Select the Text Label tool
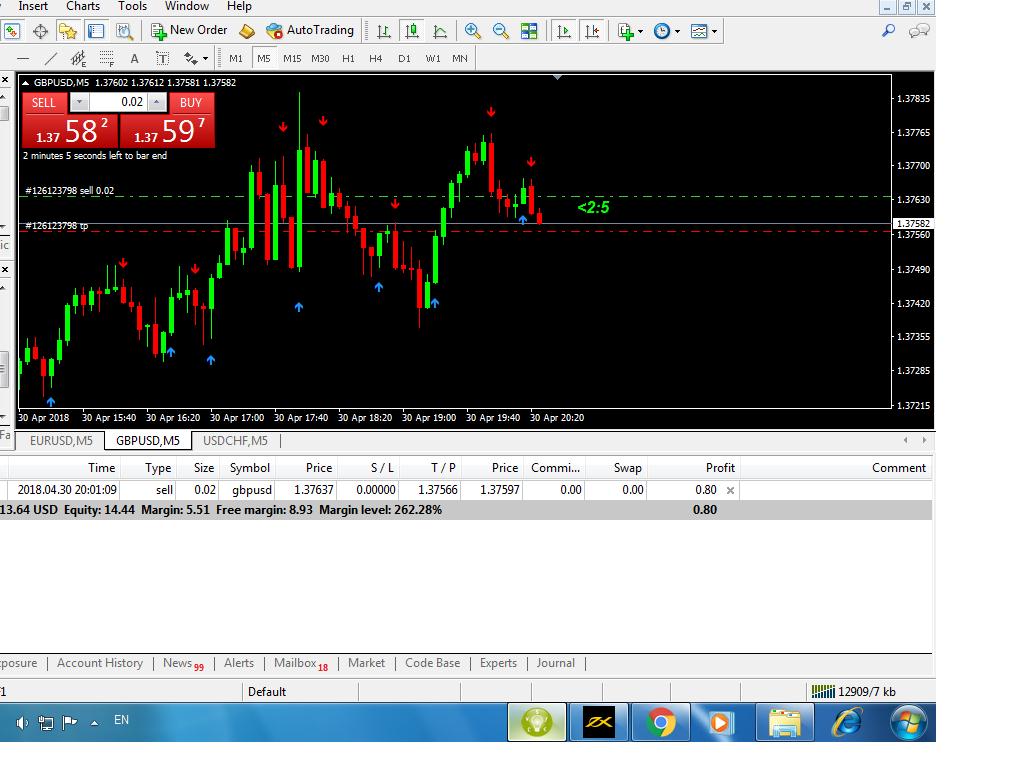The width and height of the screenshot is (1024, 768). coord(163,59)
